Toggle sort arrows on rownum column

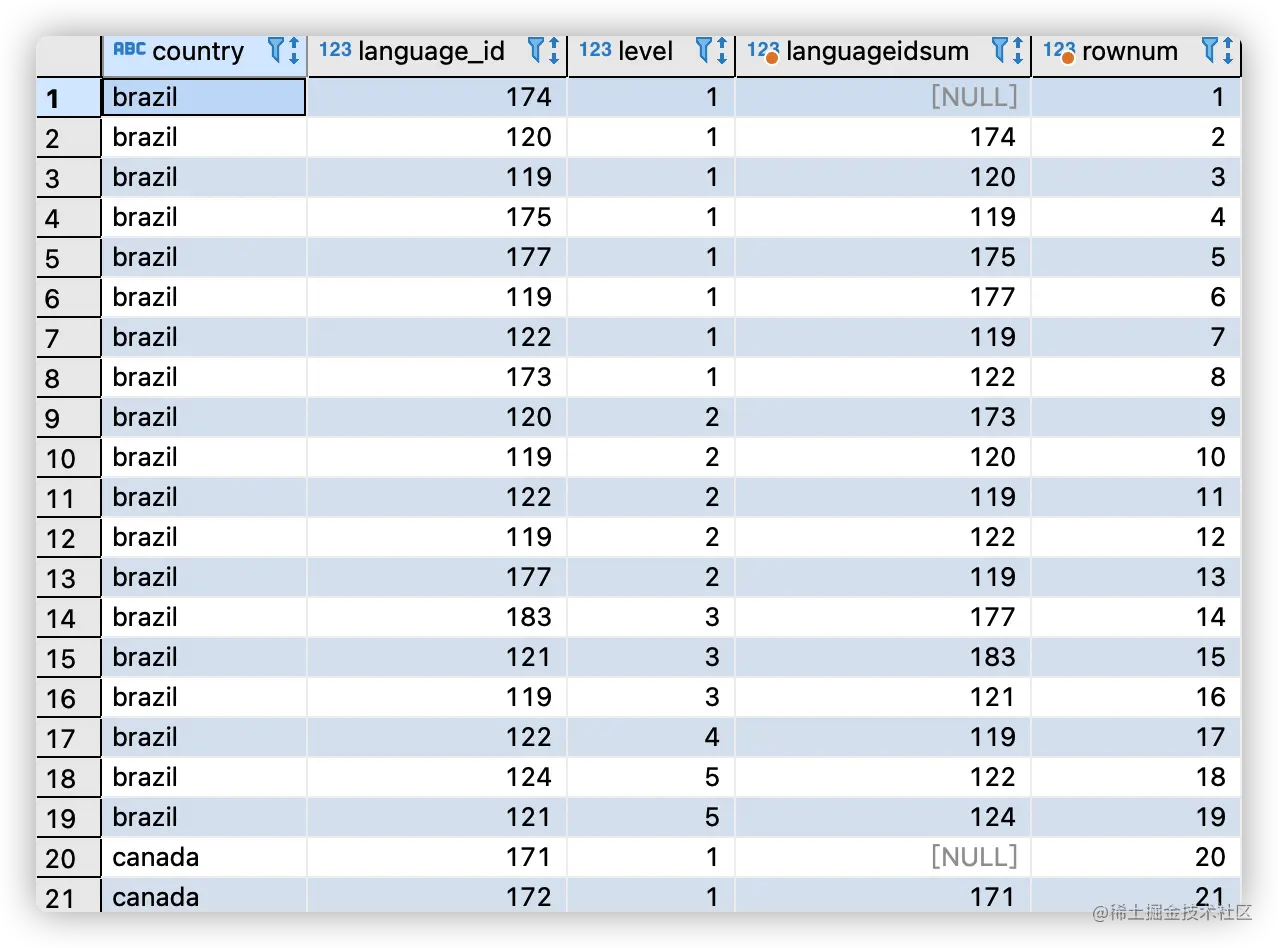(1226, 50)
